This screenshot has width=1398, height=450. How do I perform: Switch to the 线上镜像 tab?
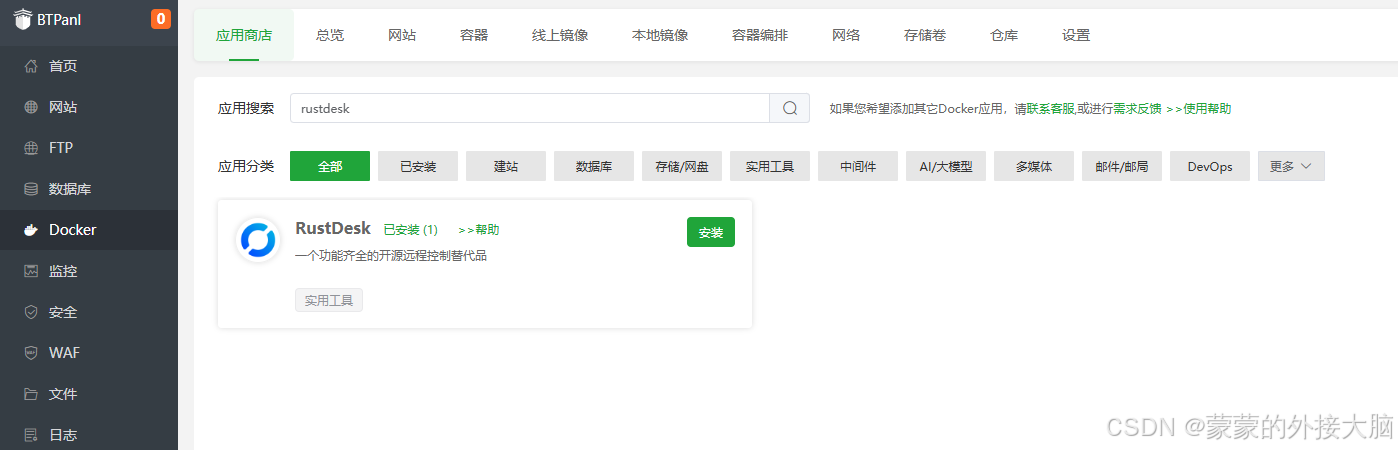(560, 35)
